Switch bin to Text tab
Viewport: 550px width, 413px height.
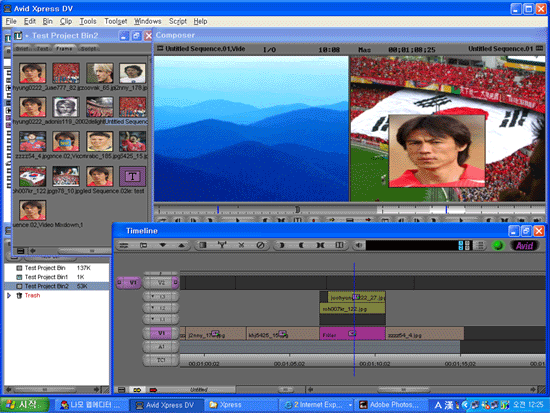(42, 49)
